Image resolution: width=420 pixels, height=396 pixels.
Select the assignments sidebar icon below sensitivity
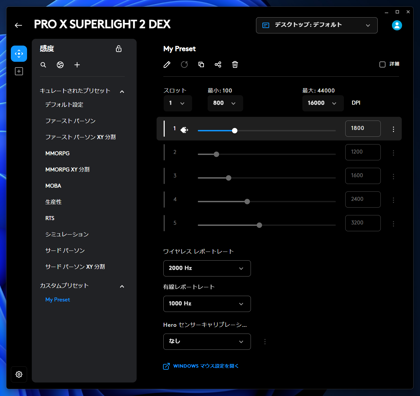click(x=19, y=71)
